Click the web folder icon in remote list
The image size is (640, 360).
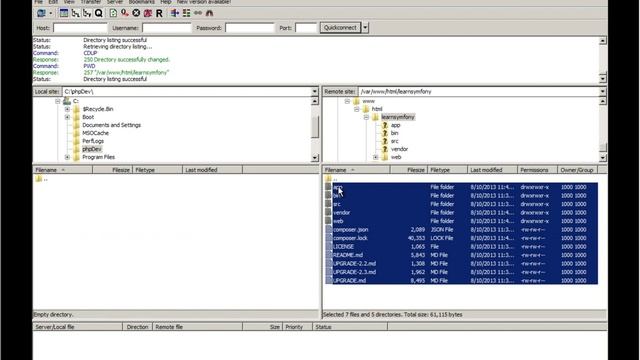[328, 221]
